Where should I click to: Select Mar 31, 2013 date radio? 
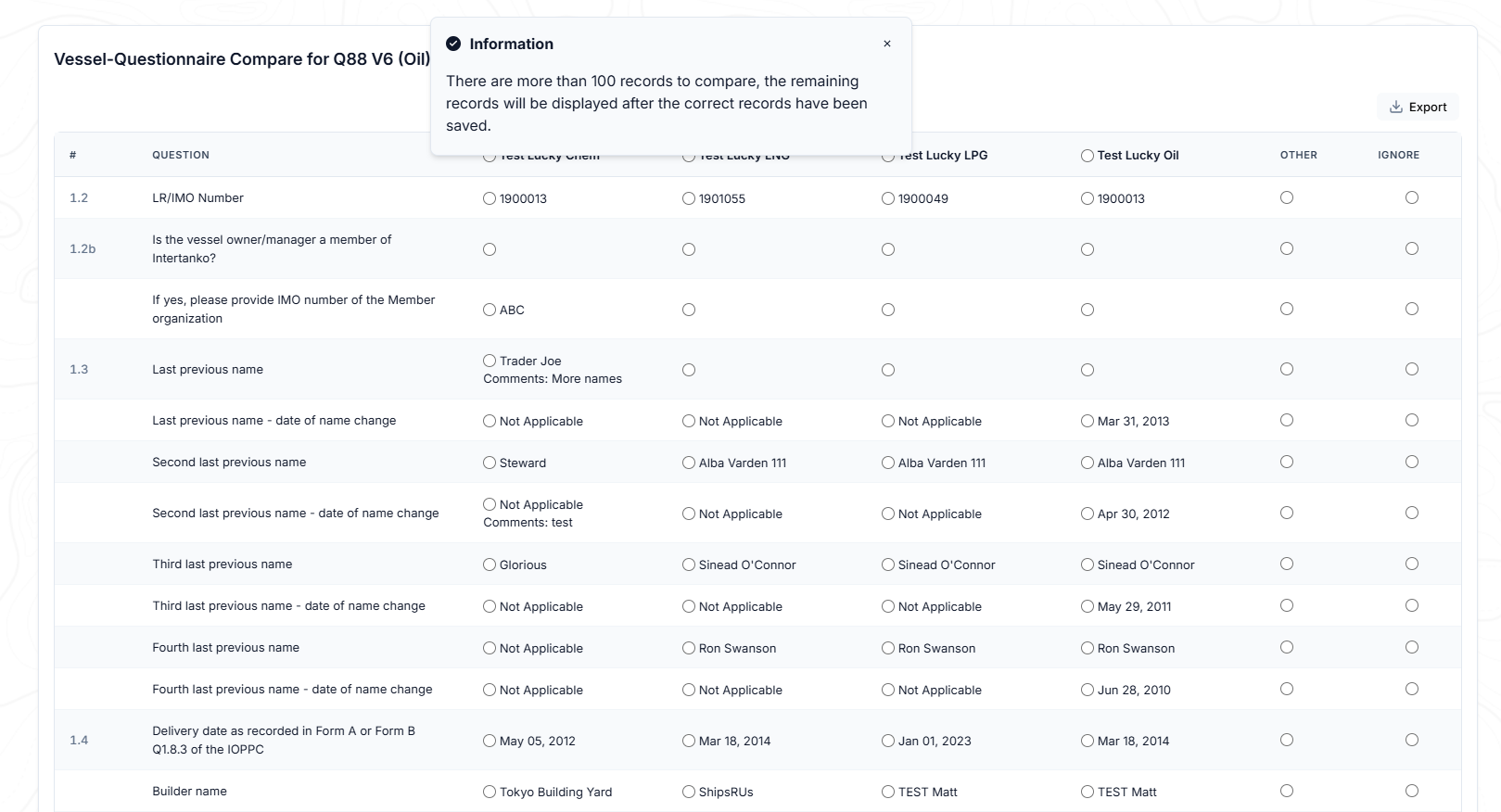[x=1088, y=421]
